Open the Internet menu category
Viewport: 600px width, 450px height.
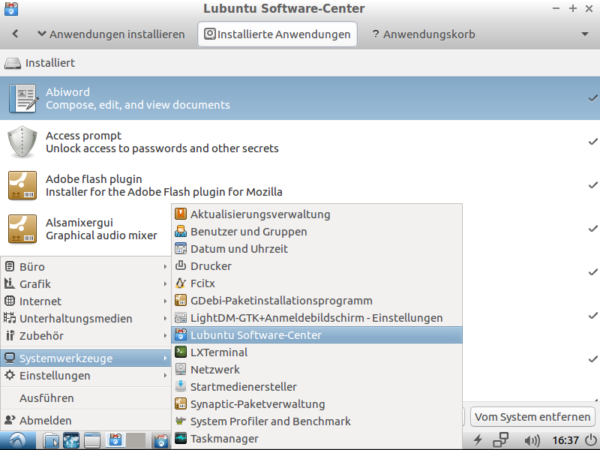(86, 301)
